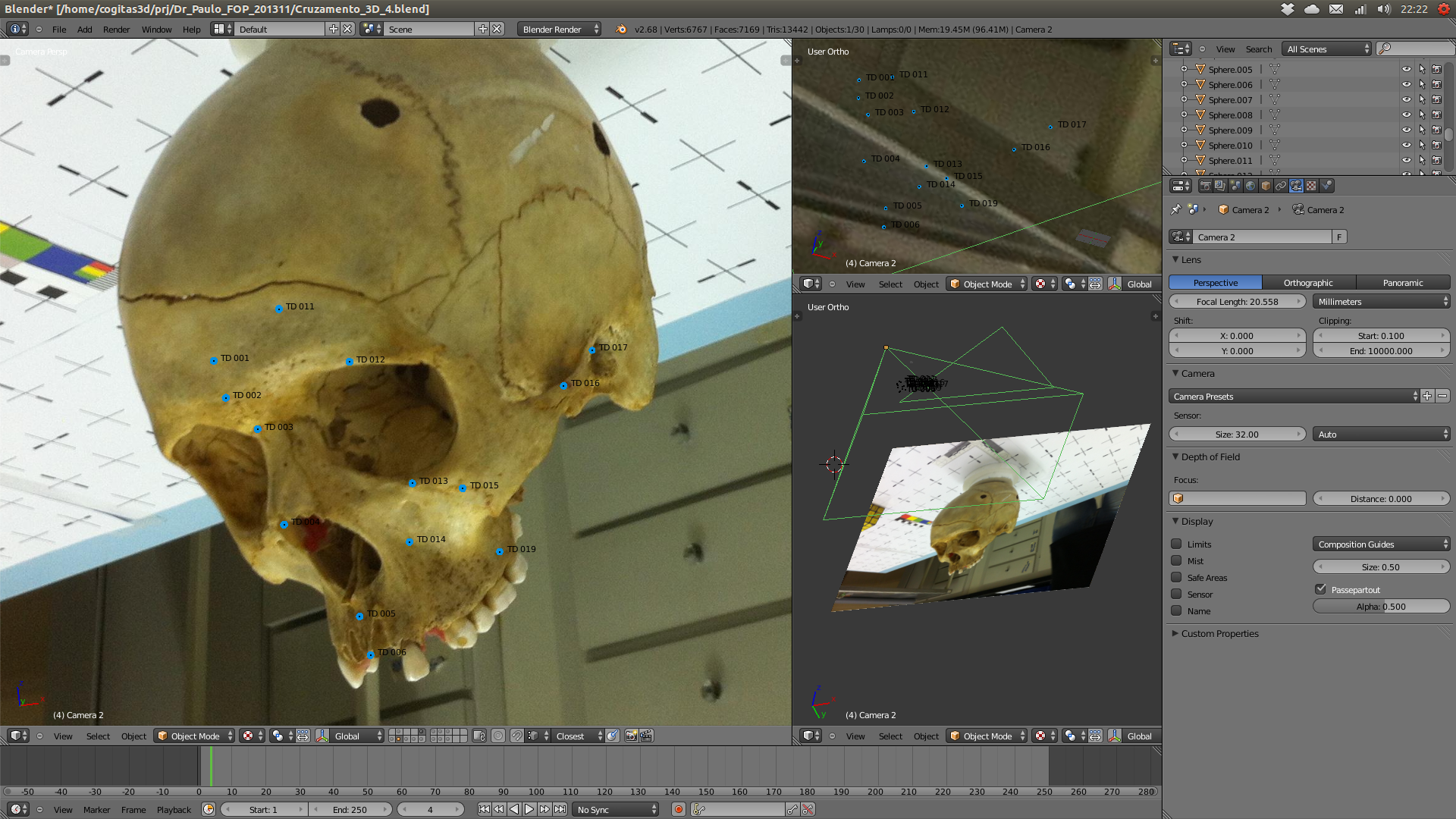Click the Passepartout Alpha slider
The height and width of the screenshot is (819, 1456).
coord(1381,606)
